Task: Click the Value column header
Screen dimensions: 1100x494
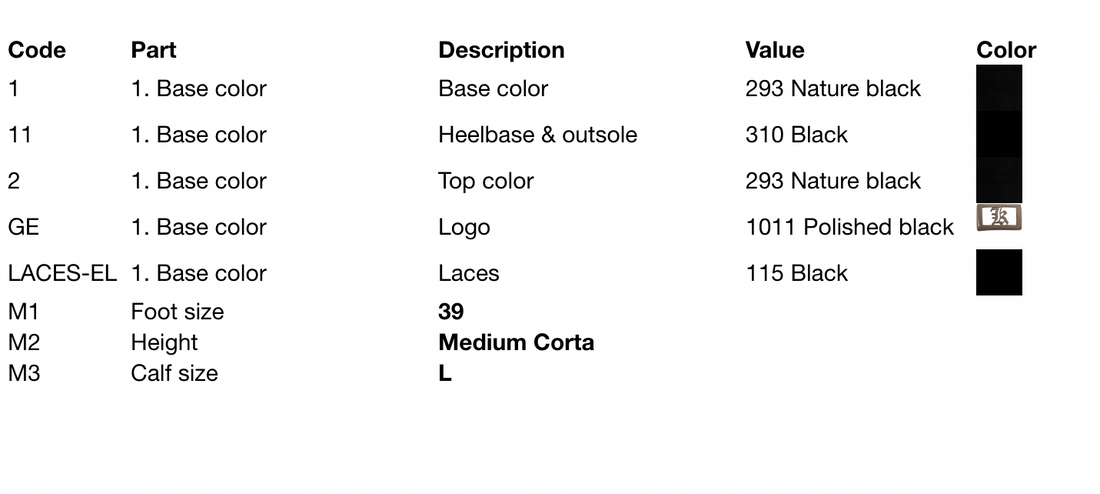Action: pyautogui.click(x=774, y=50)
